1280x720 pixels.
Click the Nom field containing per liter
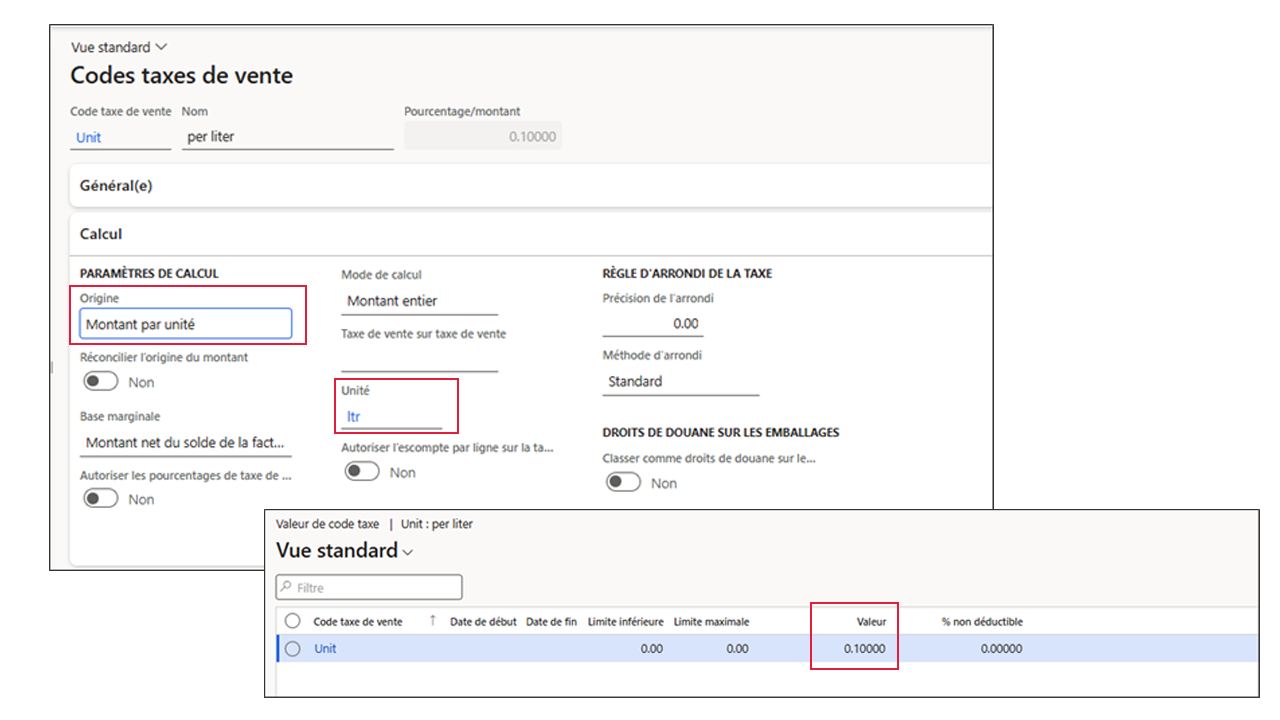pyautogui.click(x=288, y=137)
